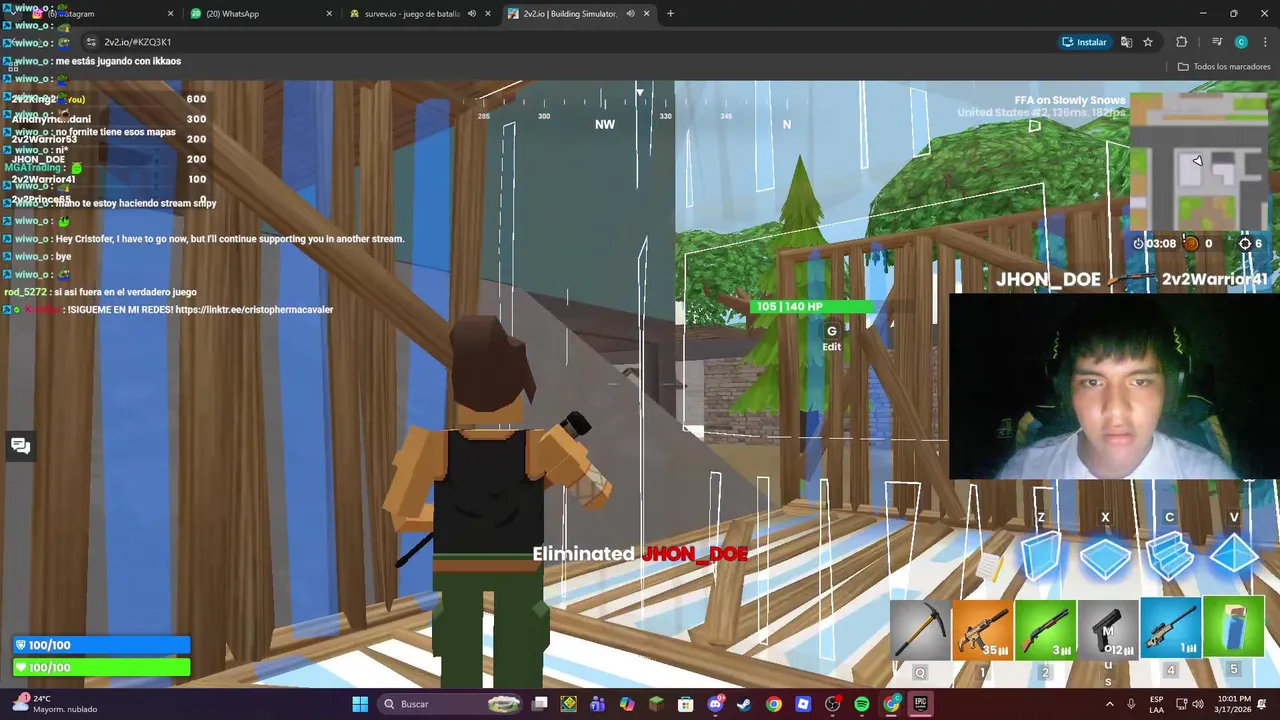Viewport: 1280px width, 720px height.
Task: Open Task View on the taskbar
Action: coord(540,704)
